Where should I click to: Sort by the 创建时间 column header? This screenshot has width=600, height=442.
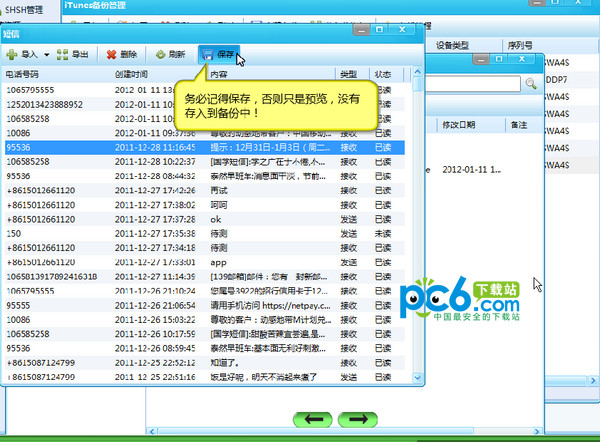click(131, 74)
